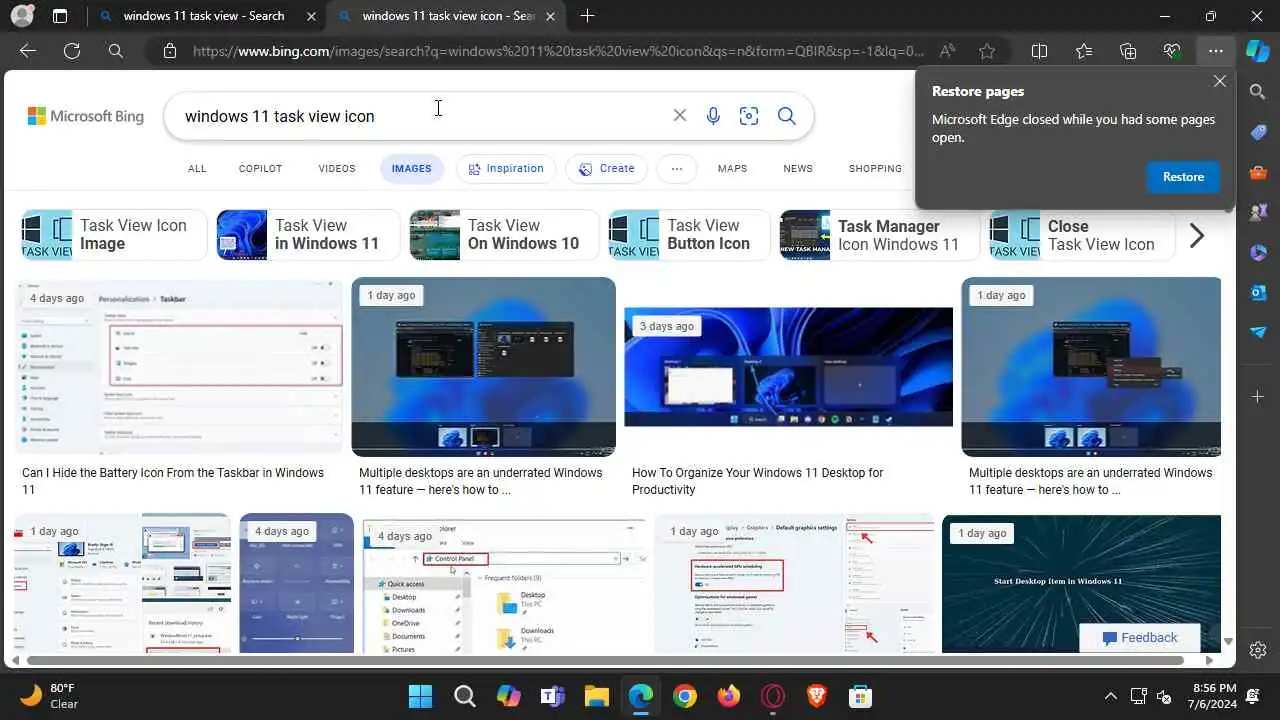Click the Bing search magnifier button
The height and width of the screenshot is (720, 1280).
click(x=787, y=116)
